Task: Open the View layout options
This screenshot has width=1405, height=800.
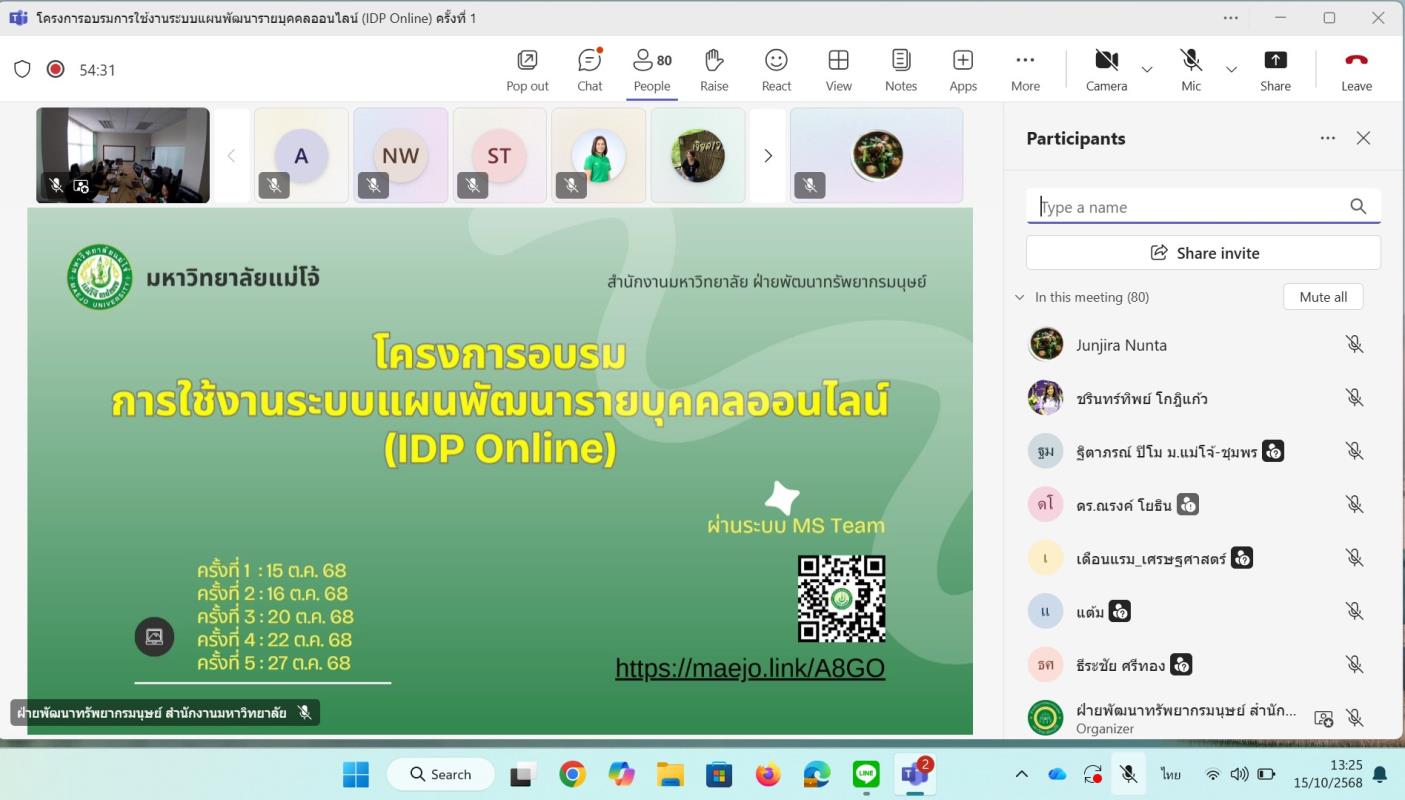Action: coord(838,70)
